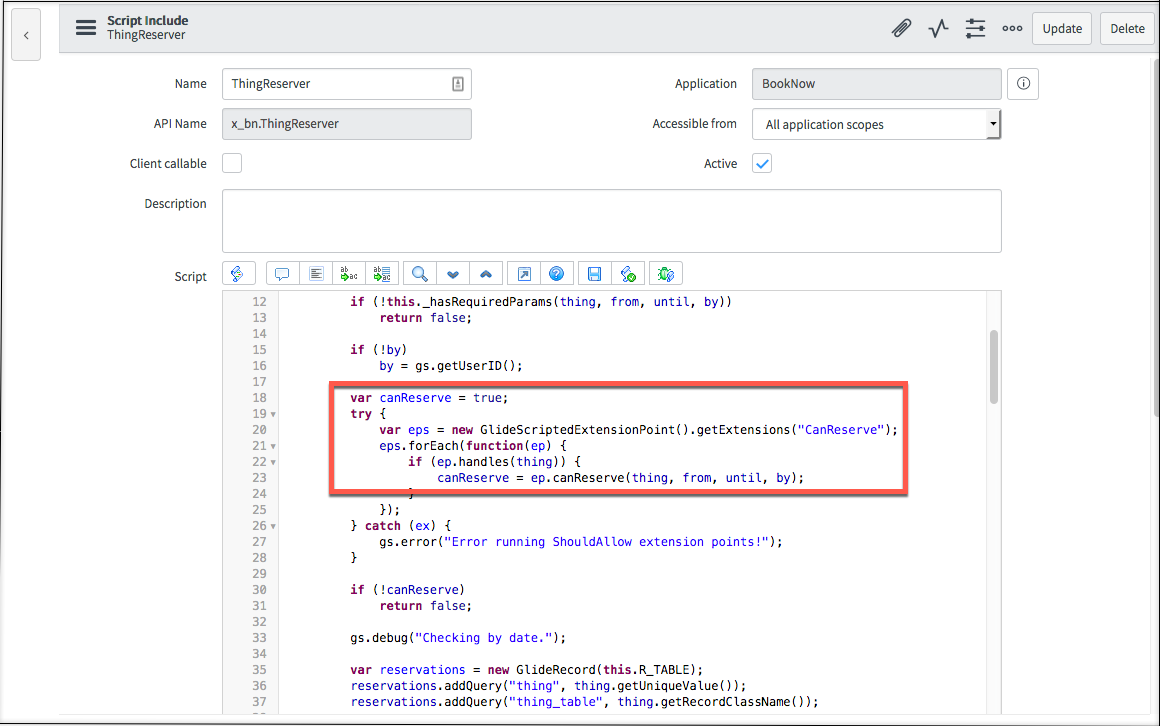Open the form context hamburger menu
The image size is (1160, 726).
pos(86,28)
